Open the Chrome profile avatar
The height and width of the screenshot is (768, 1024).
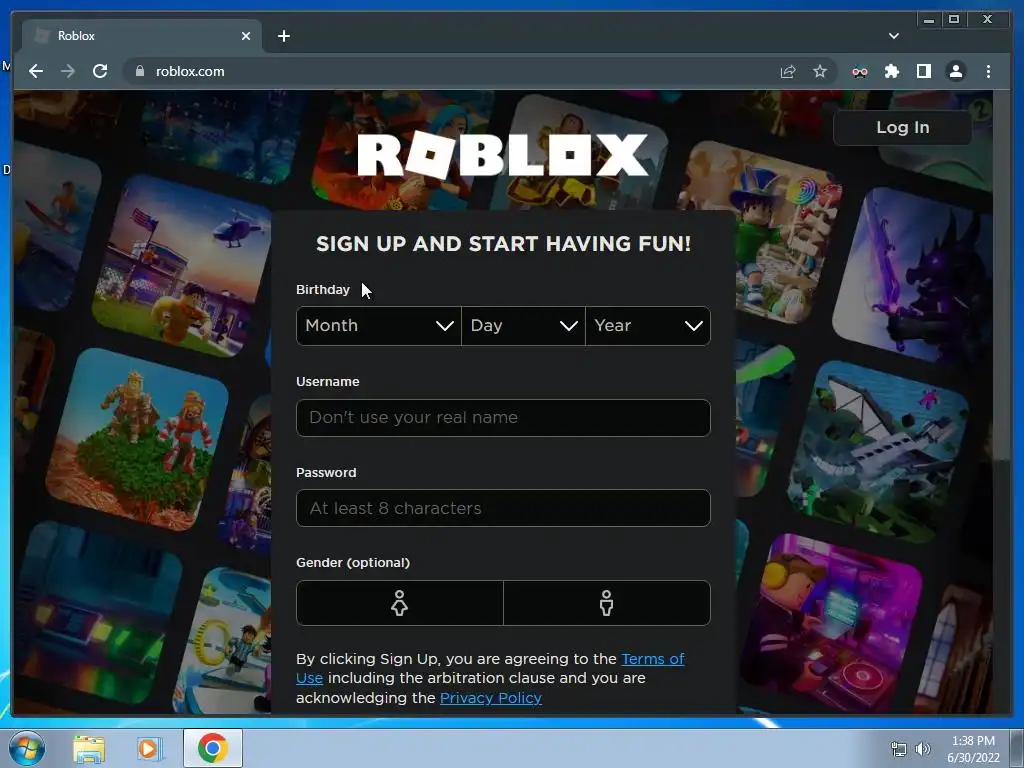coord(955,71)
